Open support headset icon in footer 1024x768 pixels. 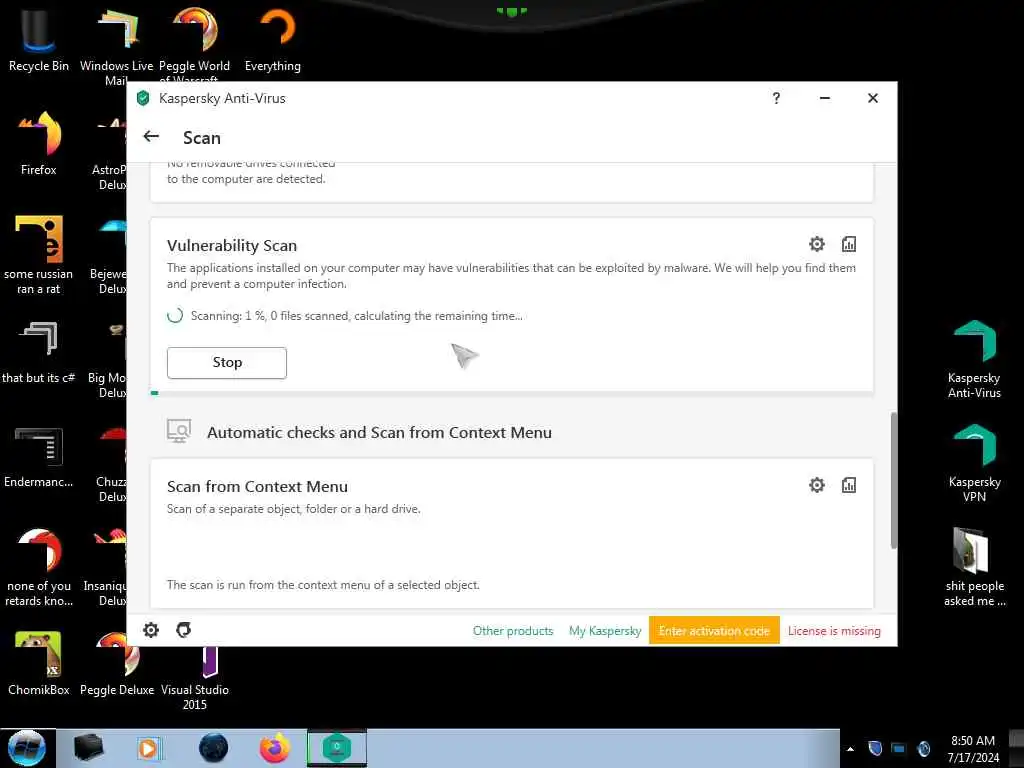[184, 630]
